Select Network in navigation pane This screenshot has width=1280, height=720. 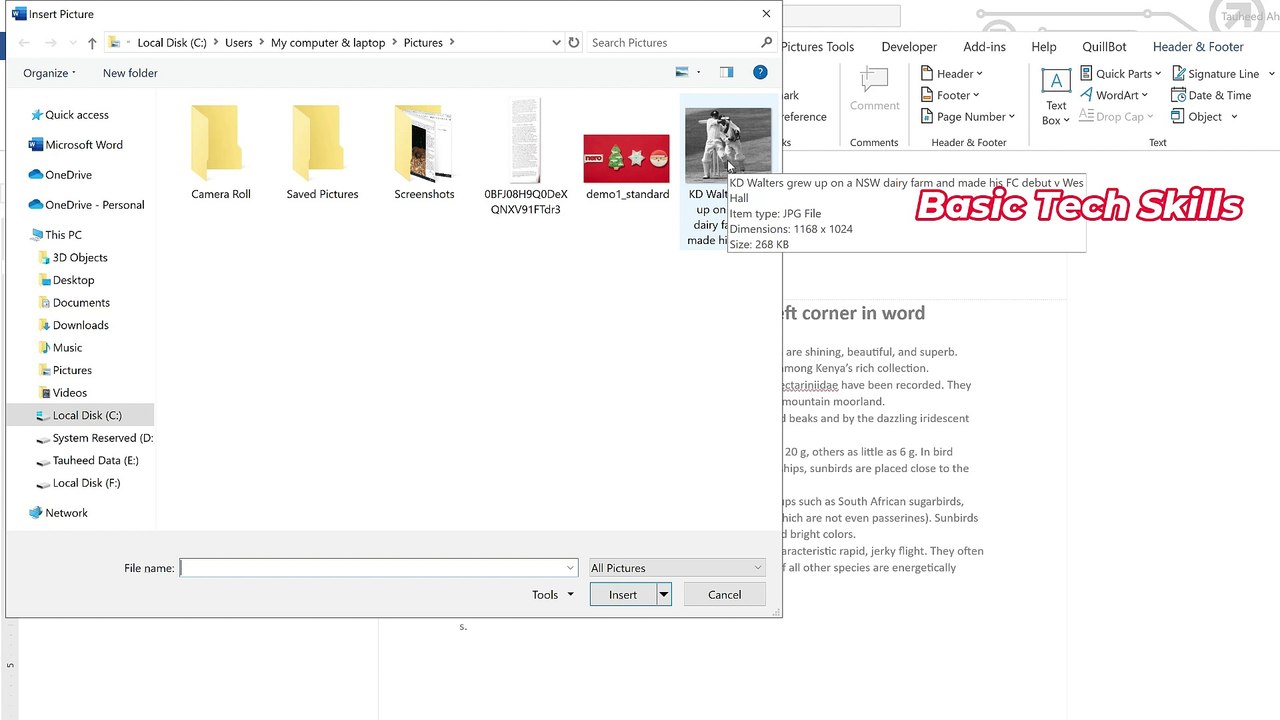click(x=66, y=513)
